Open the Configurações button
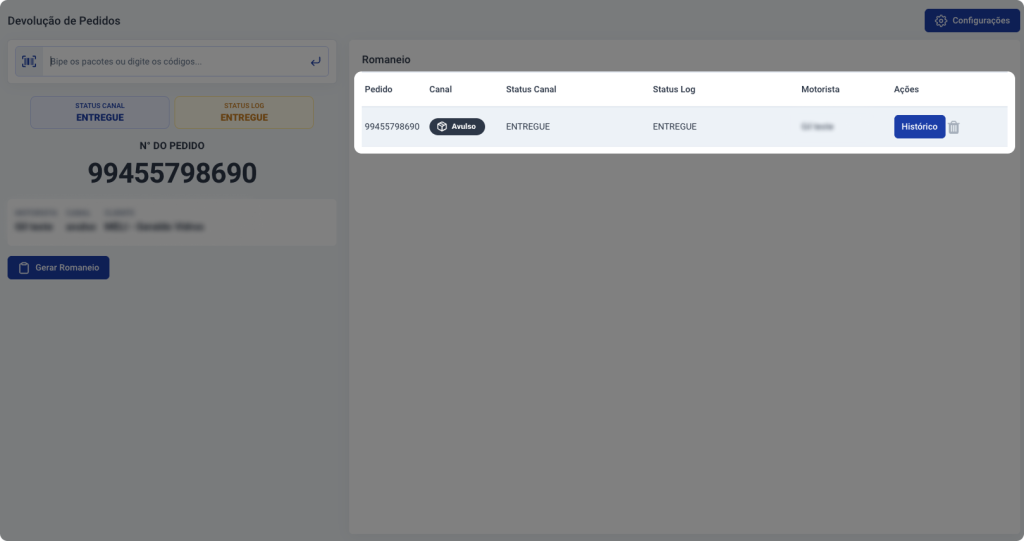1024x541 pixels. 972,21
